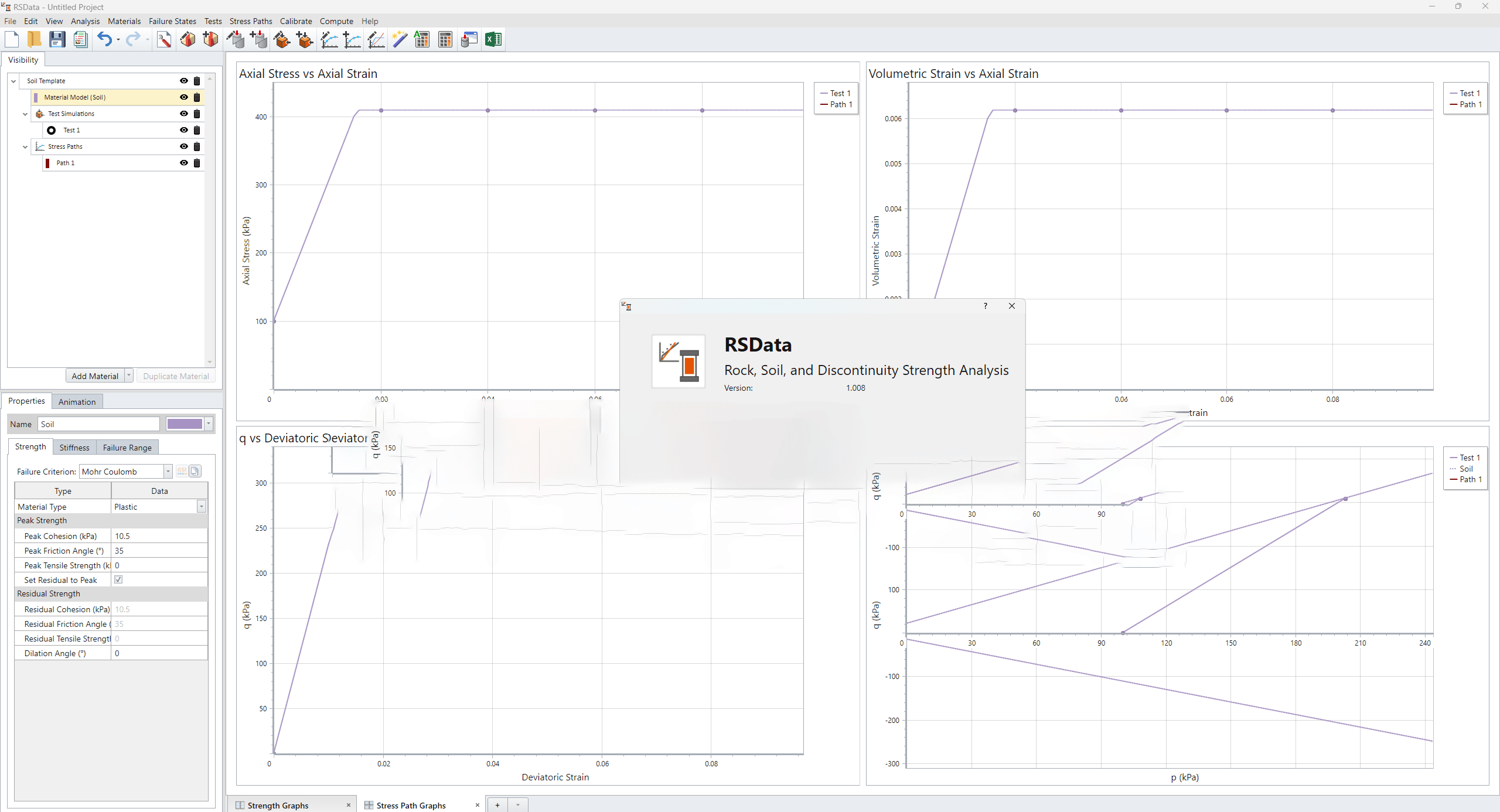Click the Peak Cohesion value field
Viewport: 1500px width, 812px height.
(x=158, y=536)
